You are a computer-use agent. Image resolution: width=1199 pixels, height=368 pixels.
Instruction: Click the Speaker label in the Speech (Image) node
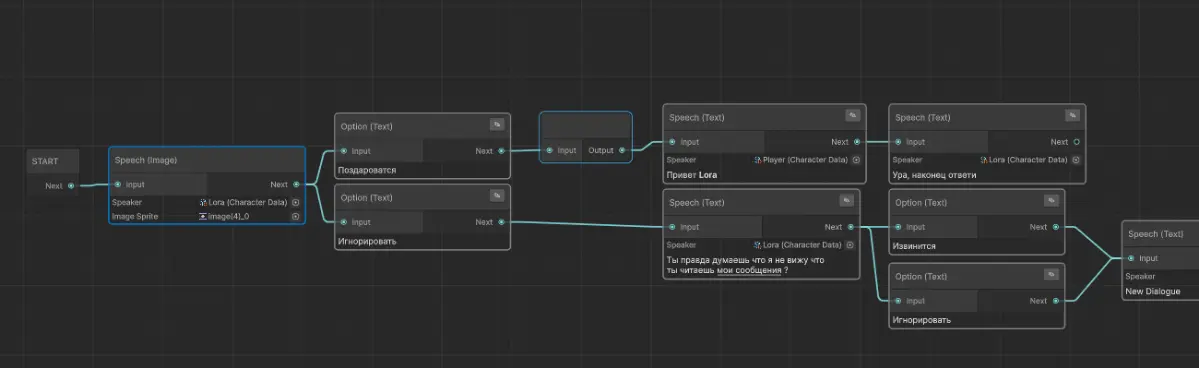(127, 203)
